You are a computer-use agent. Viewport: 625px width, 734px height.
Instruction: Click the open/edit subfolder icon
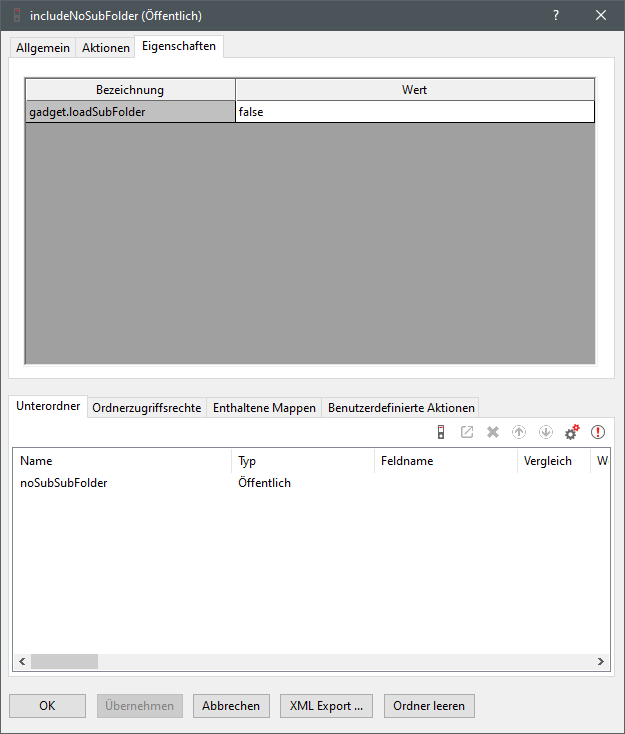[x=467, y=432]
